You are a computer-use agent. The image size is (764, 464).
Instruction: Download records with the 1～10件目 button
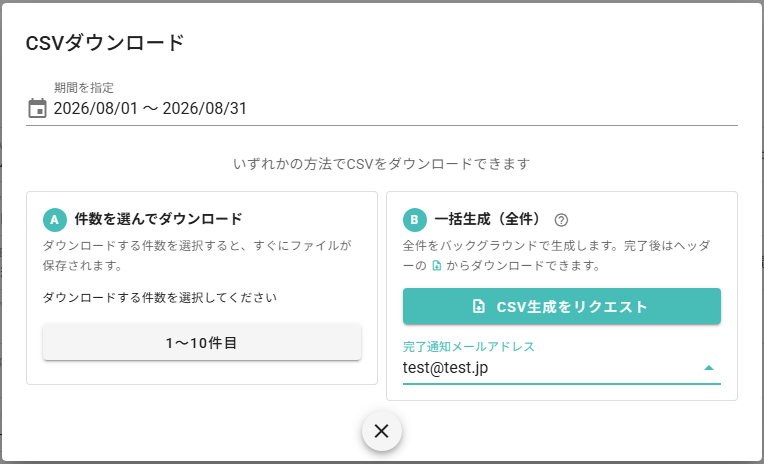point(202,343)
